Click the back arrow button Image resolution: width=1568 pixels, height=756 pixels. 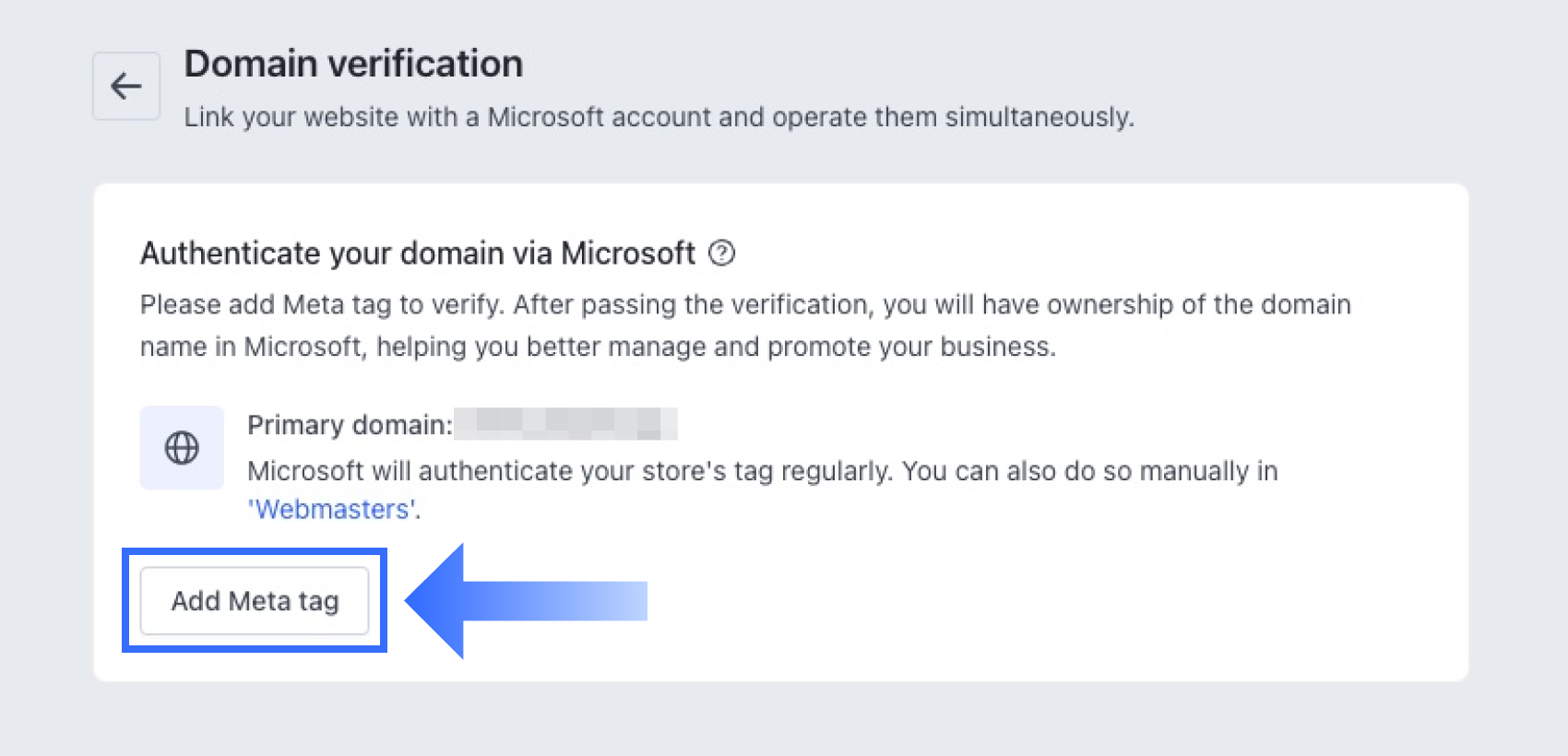126,86
